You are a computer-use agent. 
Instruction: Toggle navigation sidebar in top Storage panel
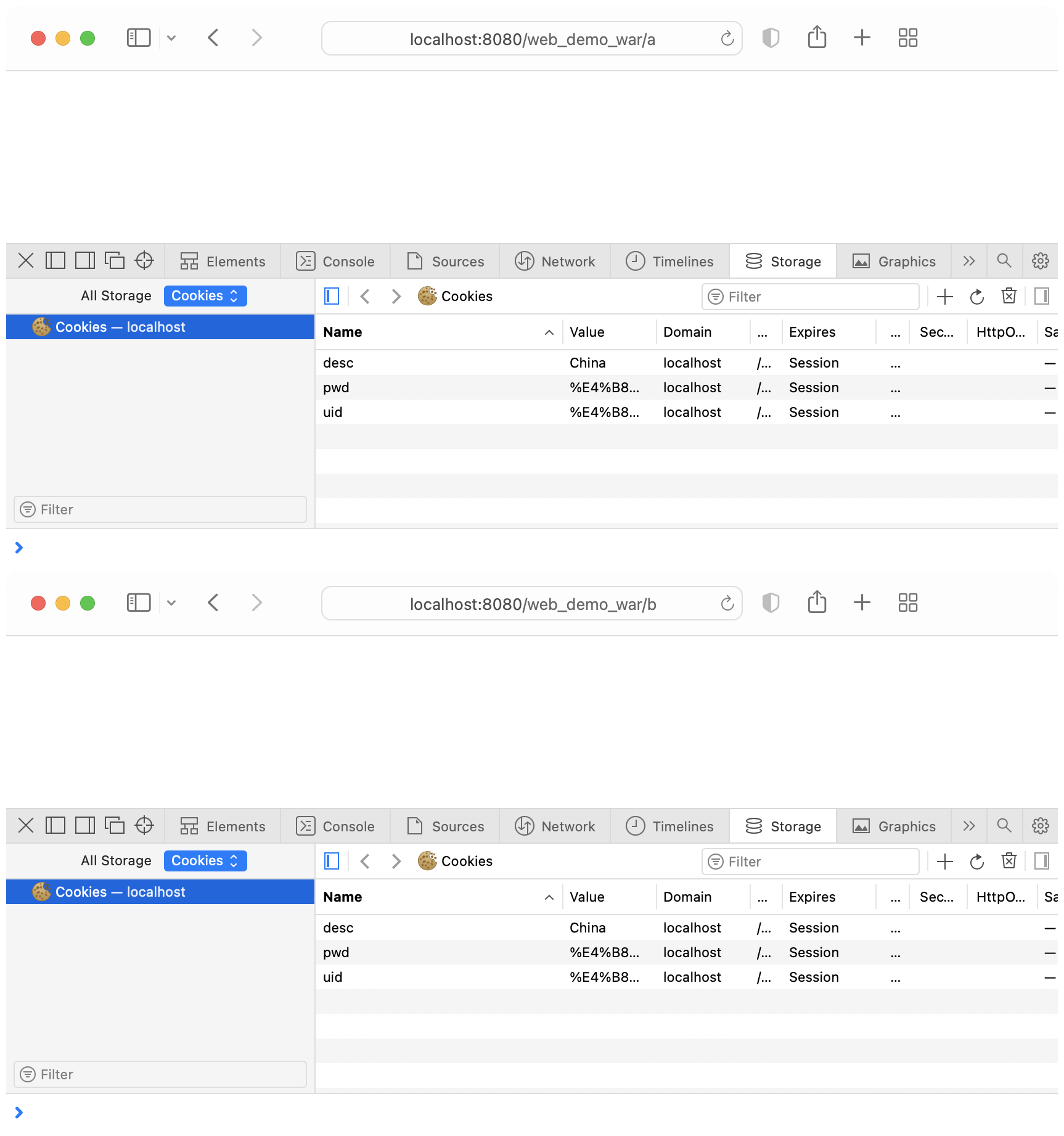click(x=332, y=297)
